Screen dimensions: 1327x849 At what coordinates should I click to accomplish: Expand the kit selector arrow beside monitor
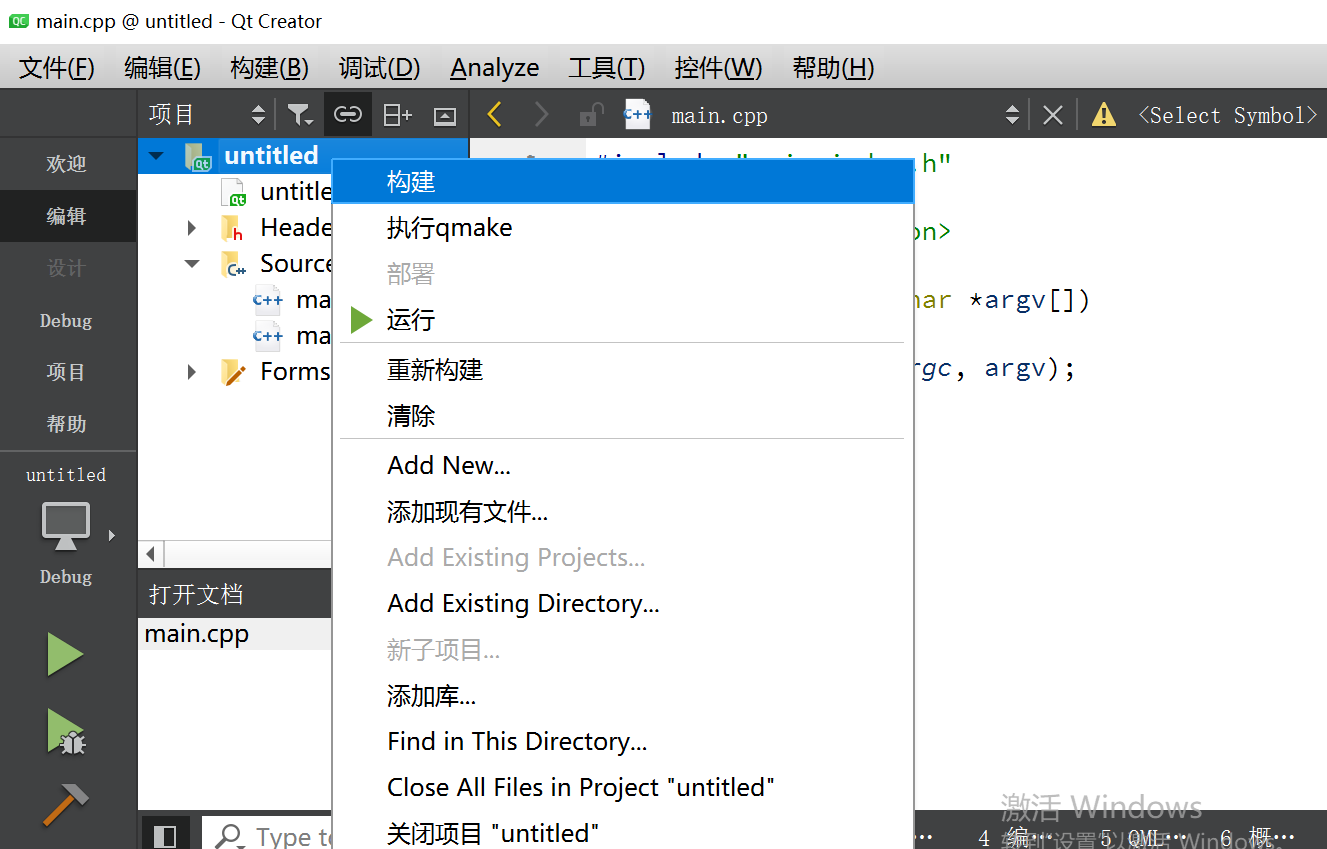pyautogui.click(x=112, y=535)
